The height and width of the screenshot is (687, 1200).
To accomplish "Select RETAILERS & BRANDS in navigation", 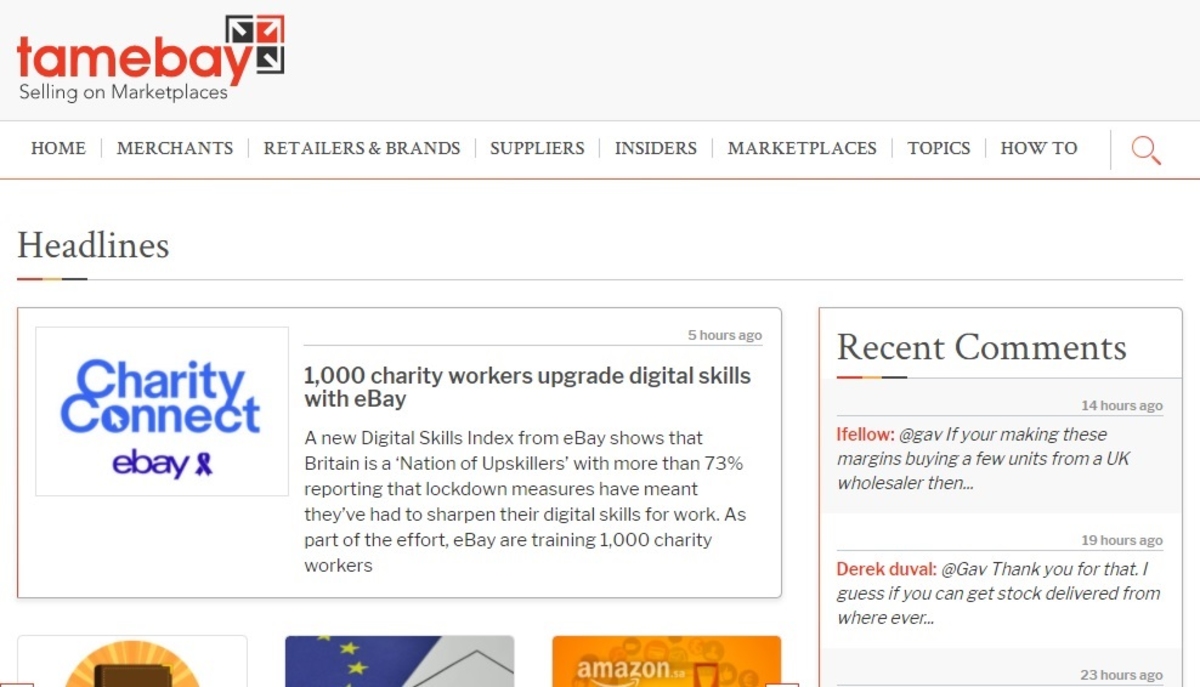I will (362, 148).
